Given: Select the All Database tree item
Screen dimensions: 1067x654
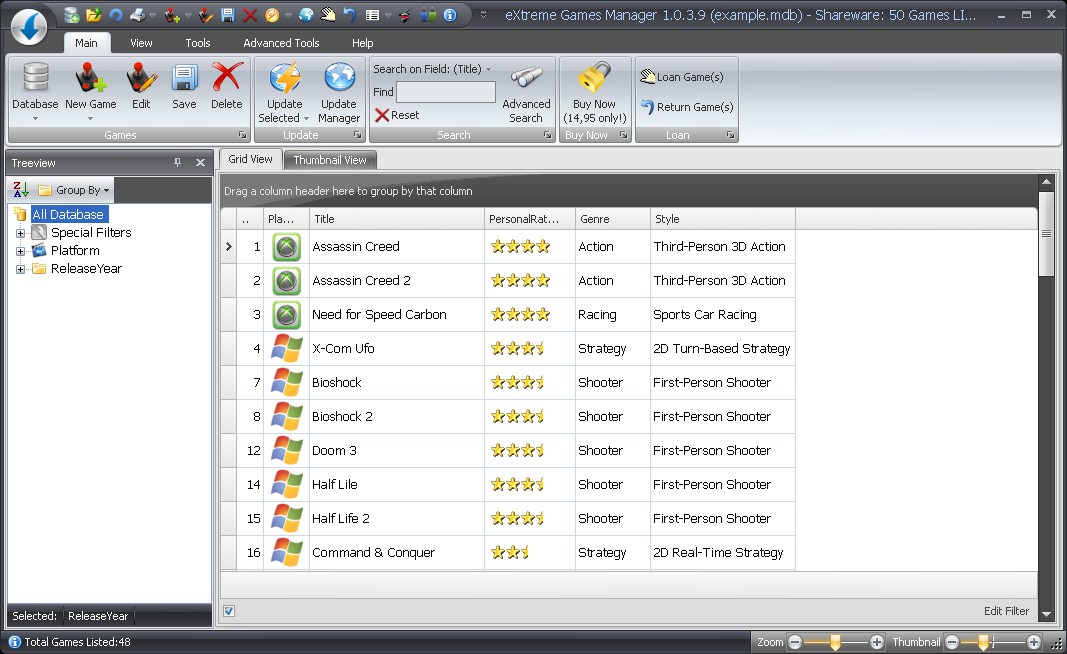Looking at the screenshot, I should click(68, 214).
